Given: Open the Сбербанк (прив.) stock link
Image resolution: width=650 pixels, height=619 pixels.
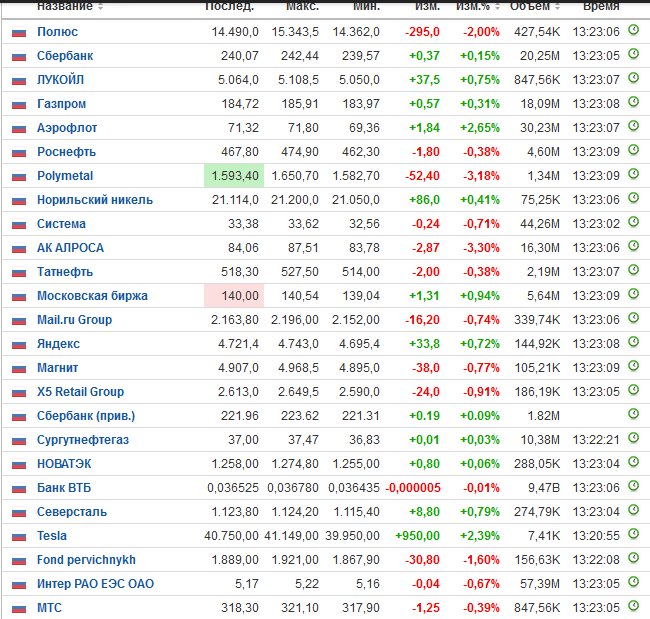Looking at the screenshot, I should pyautogui.click(x=86, y=416).
